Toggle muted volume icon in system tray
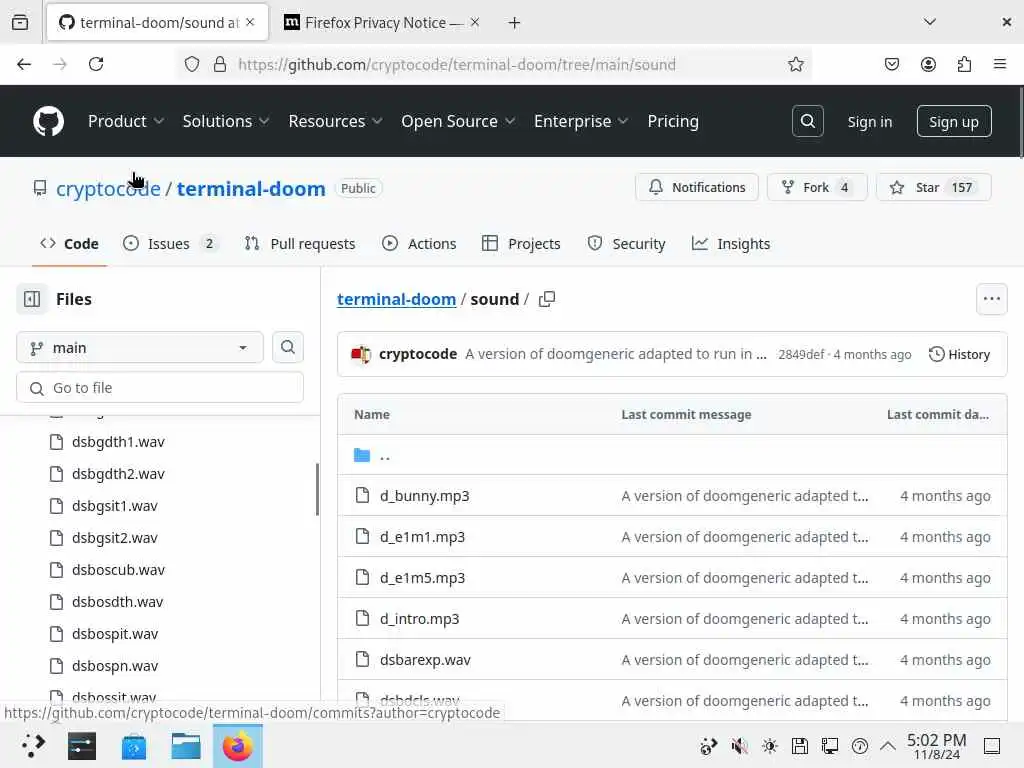1024x768 pixels. pos(739,746)
